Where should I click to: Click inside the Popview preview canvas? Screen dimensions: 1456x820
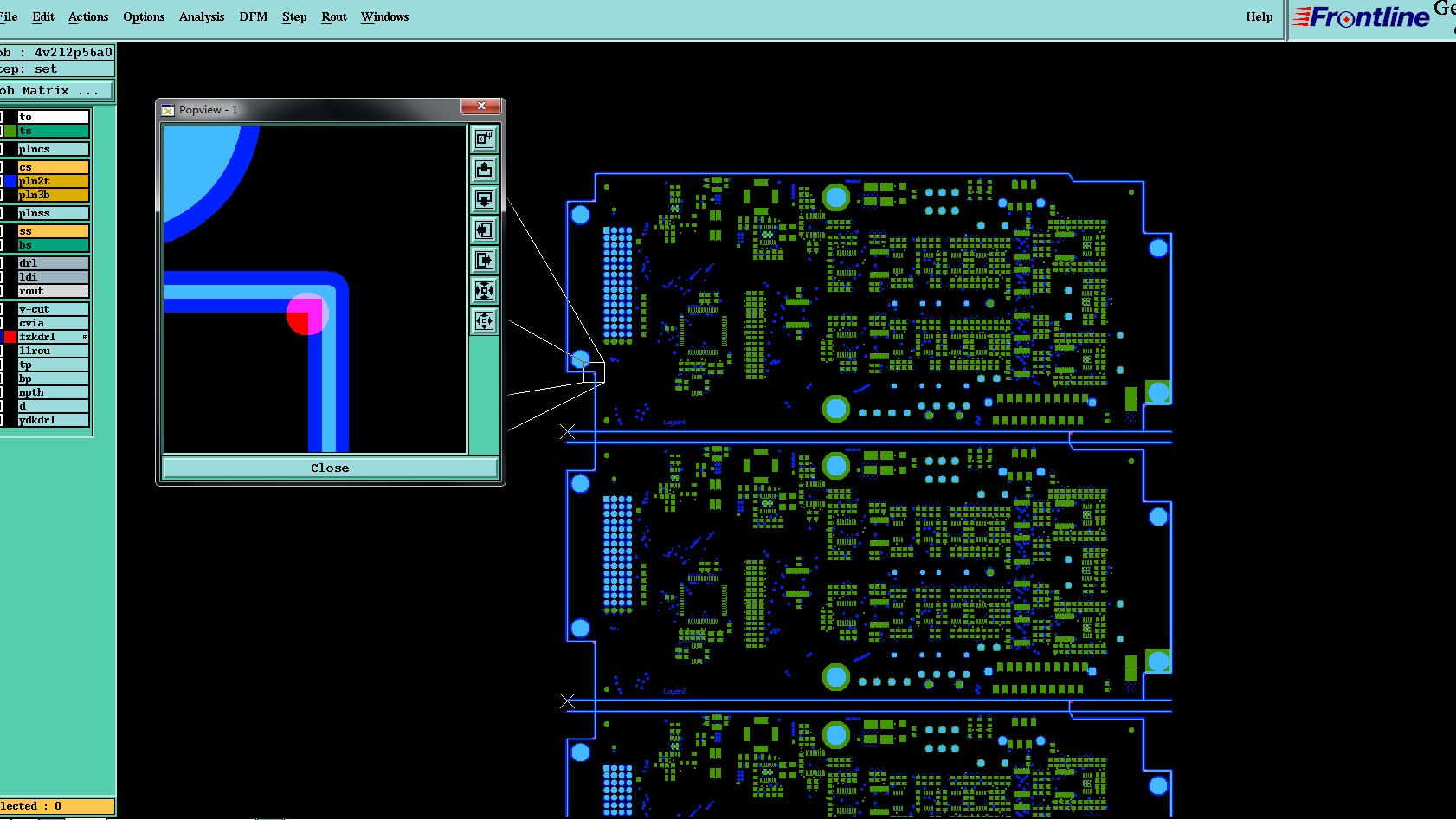[315, 289]
